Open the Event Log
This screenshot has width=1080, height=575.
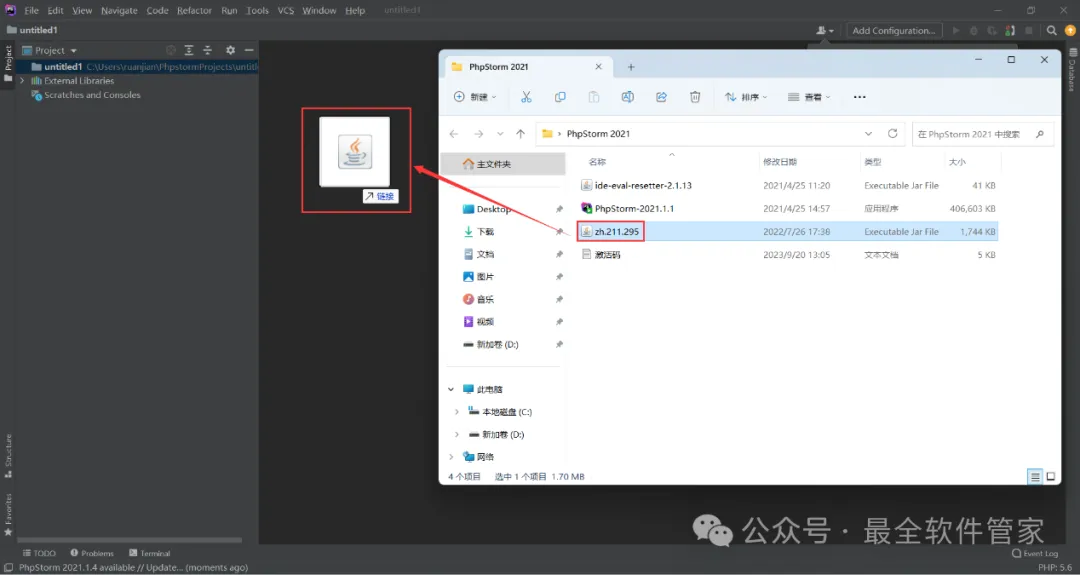pos(1035,553)
